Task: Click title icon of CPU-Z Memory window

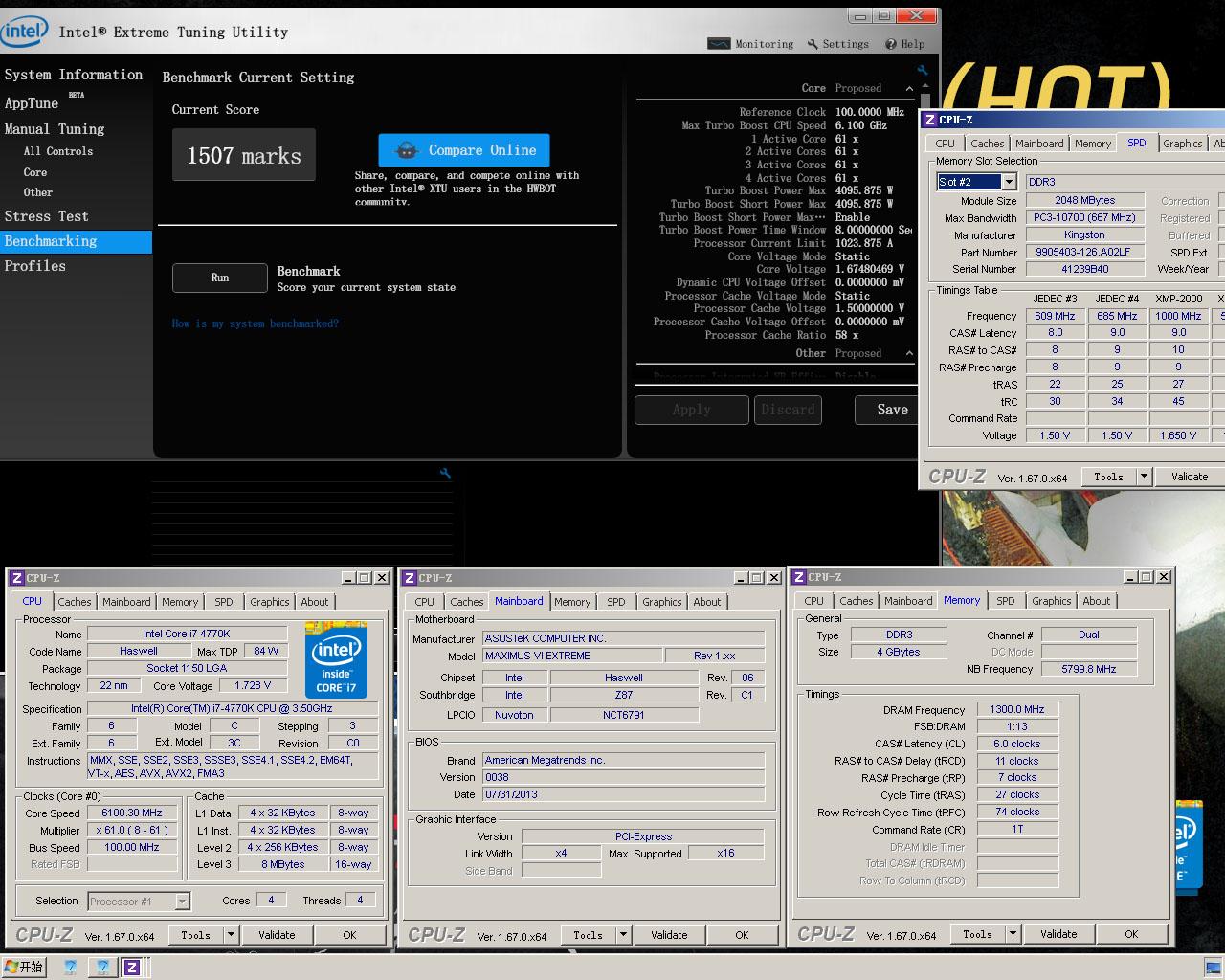Action: point(799,577)
